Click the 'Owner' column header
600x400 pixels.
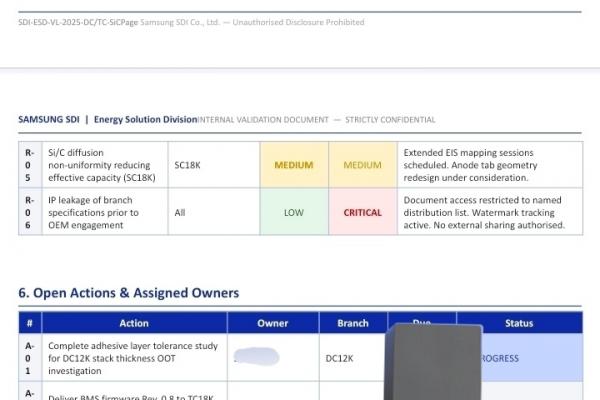272,323
